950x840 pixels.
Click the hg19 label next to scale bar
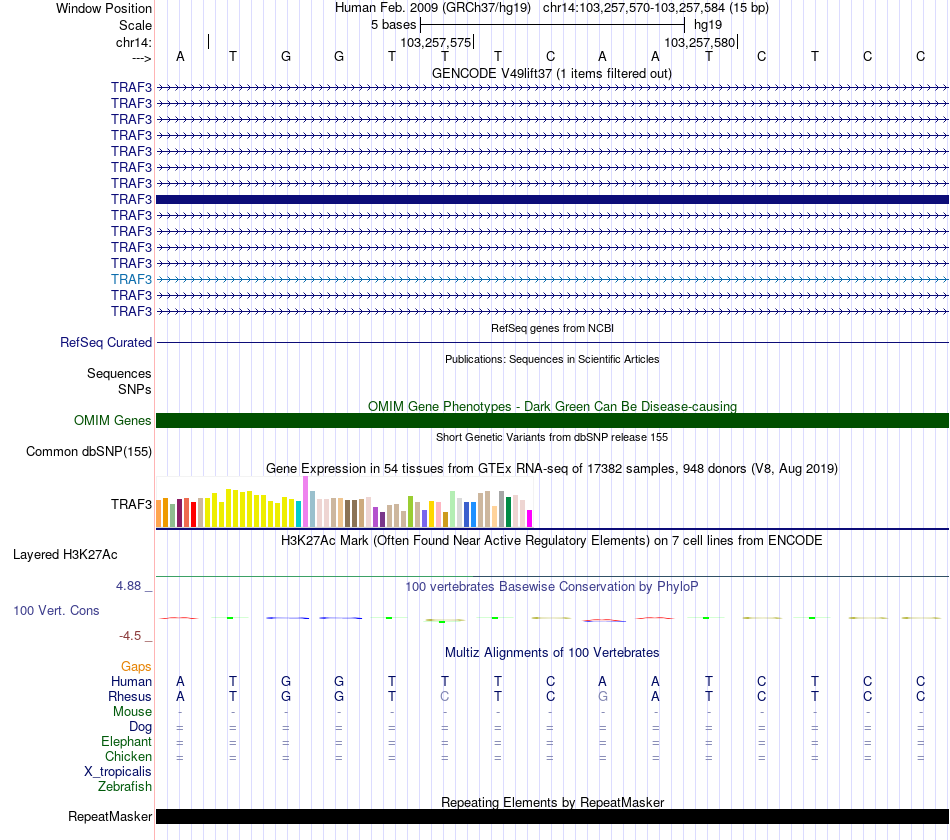pos(708,25)
